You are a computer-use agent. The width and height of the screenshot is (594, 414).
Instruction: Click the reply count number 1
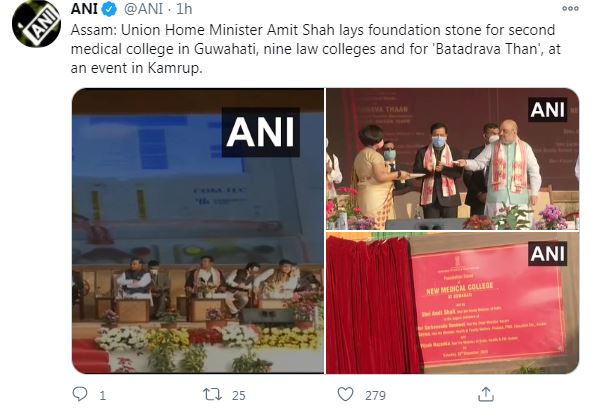[x=102, y=396]
